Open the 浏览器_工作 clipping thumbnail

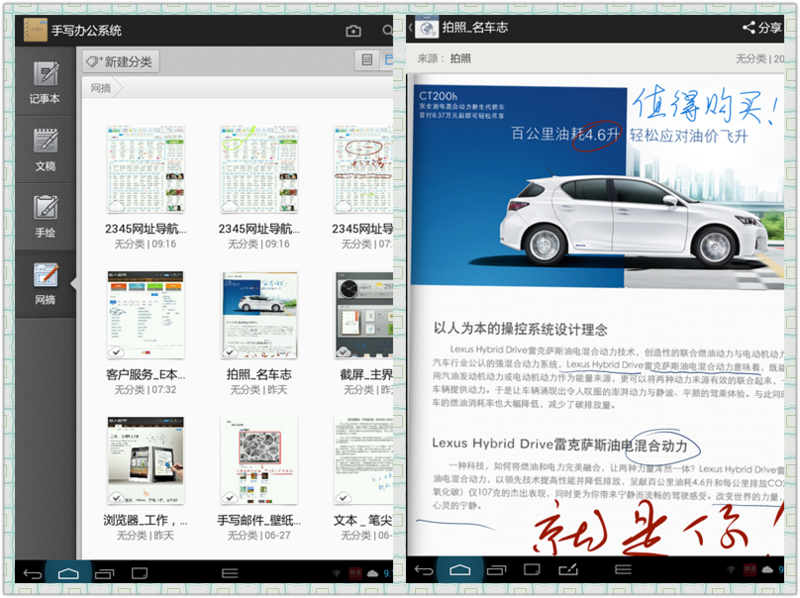pyautogui.click(x=145, y=460)
